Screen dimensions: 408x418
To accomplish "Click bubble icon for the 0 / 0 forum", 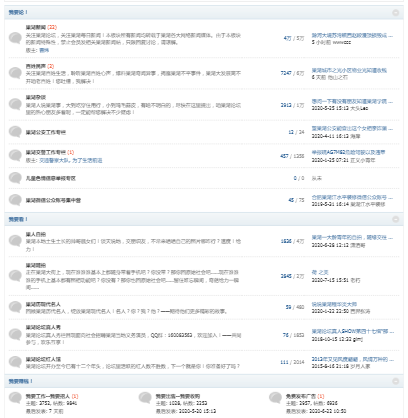I will tap(15, 178).
